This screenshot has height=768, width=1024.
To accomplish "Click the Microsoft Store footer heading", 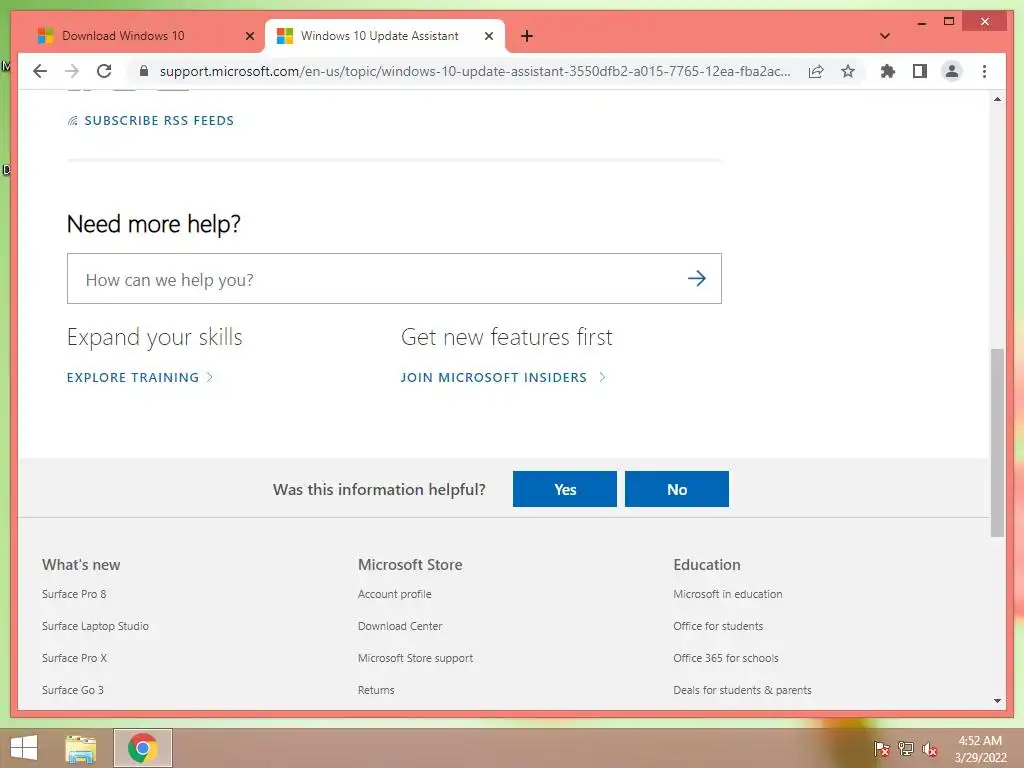I will (x=410, y=565).
